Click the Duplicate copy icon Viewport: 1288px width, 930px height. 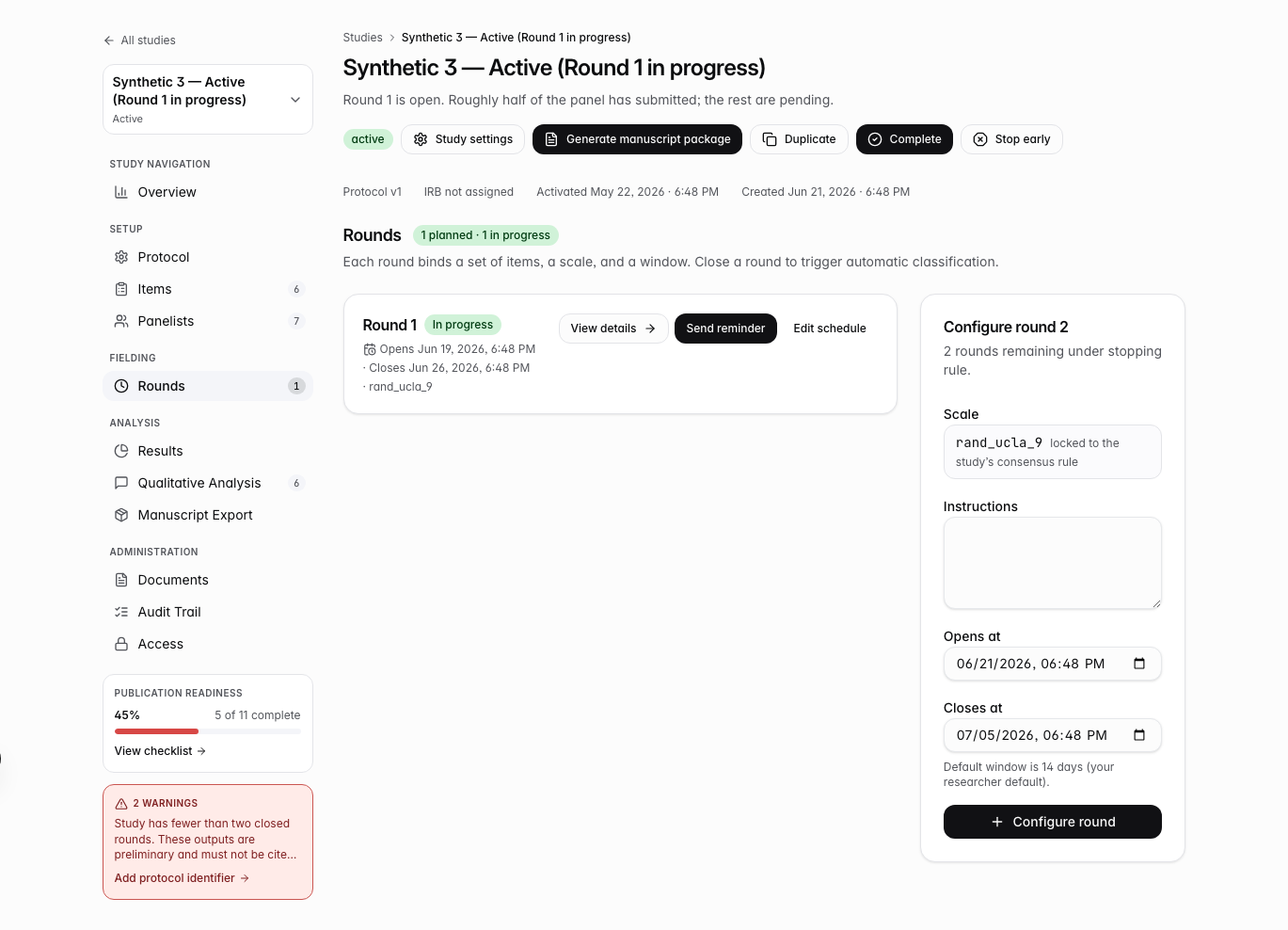coord(770,139)
